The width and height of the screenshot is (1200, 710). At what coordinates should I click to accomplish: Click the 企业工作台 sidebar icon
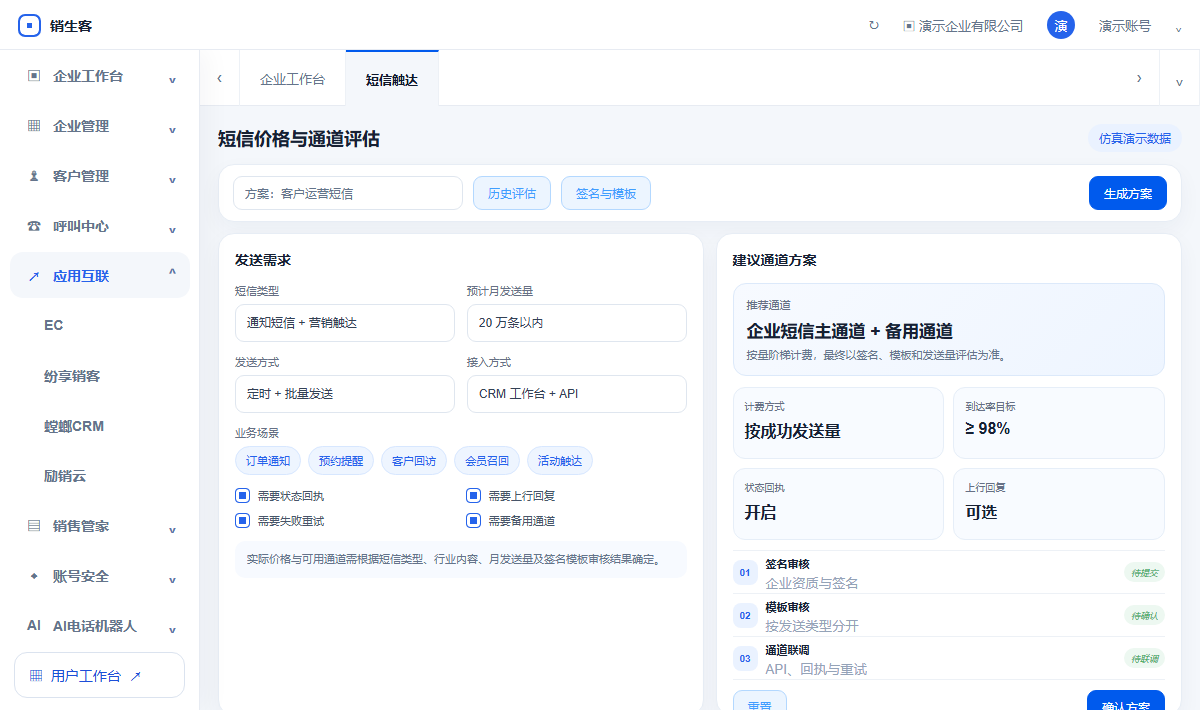point(34,76)
